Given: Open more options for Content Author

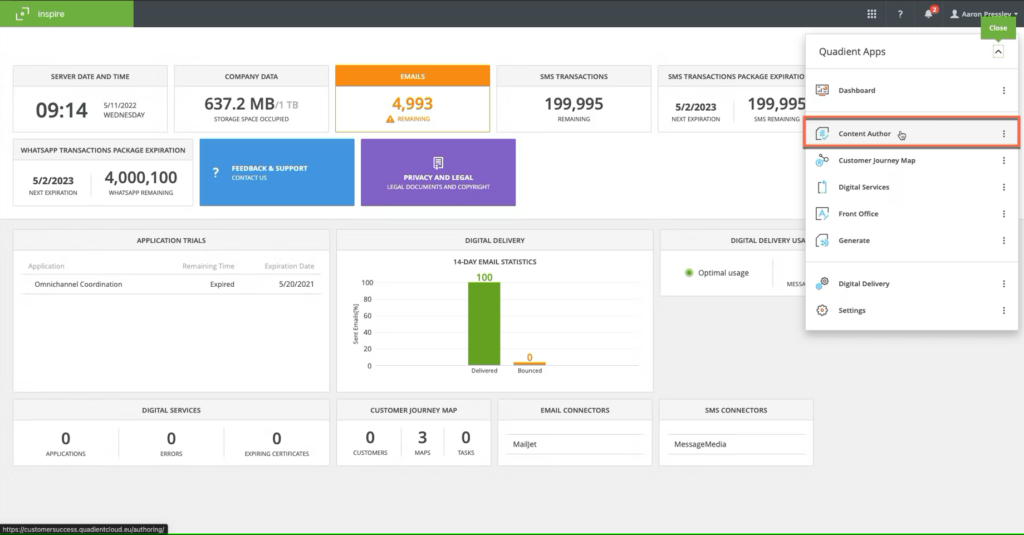Looking at the screenshot, I should 1004,133.
